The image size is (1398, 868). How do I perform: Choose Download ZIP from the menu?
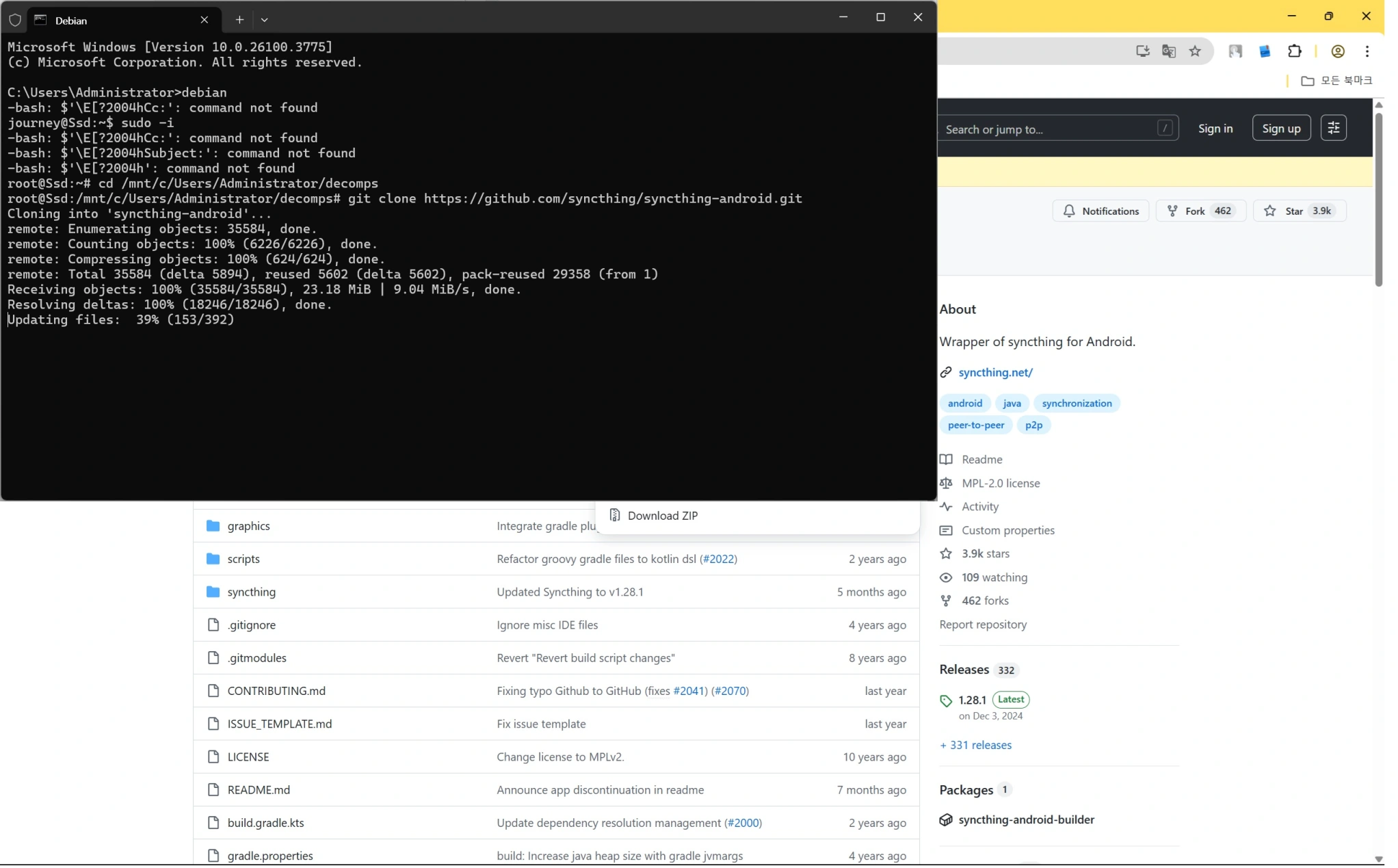[662, 516]
